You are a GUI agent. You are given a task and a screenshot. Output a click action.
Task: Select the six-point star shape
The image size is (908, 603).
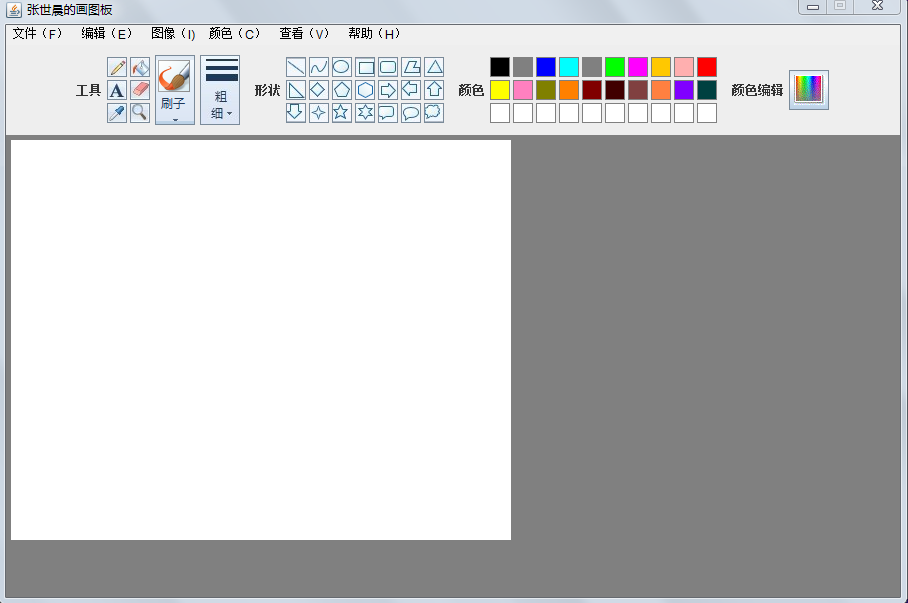coord(365,113)
